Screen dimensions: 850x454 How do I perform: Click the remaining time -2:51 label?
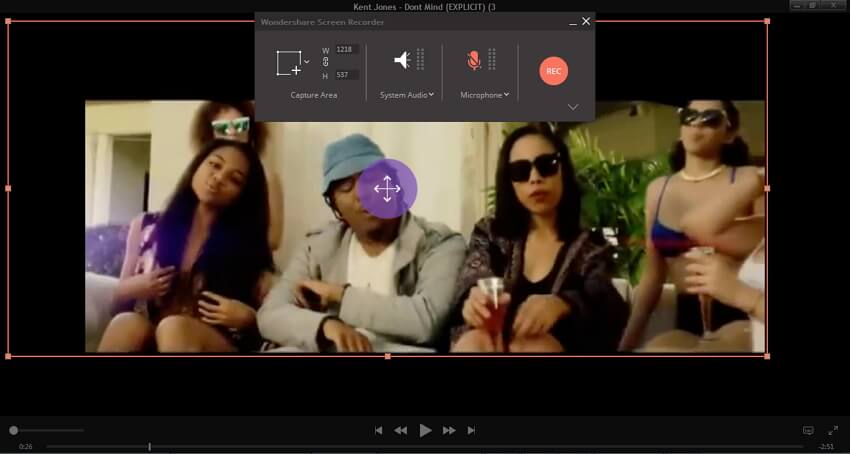tap(826, 447)
